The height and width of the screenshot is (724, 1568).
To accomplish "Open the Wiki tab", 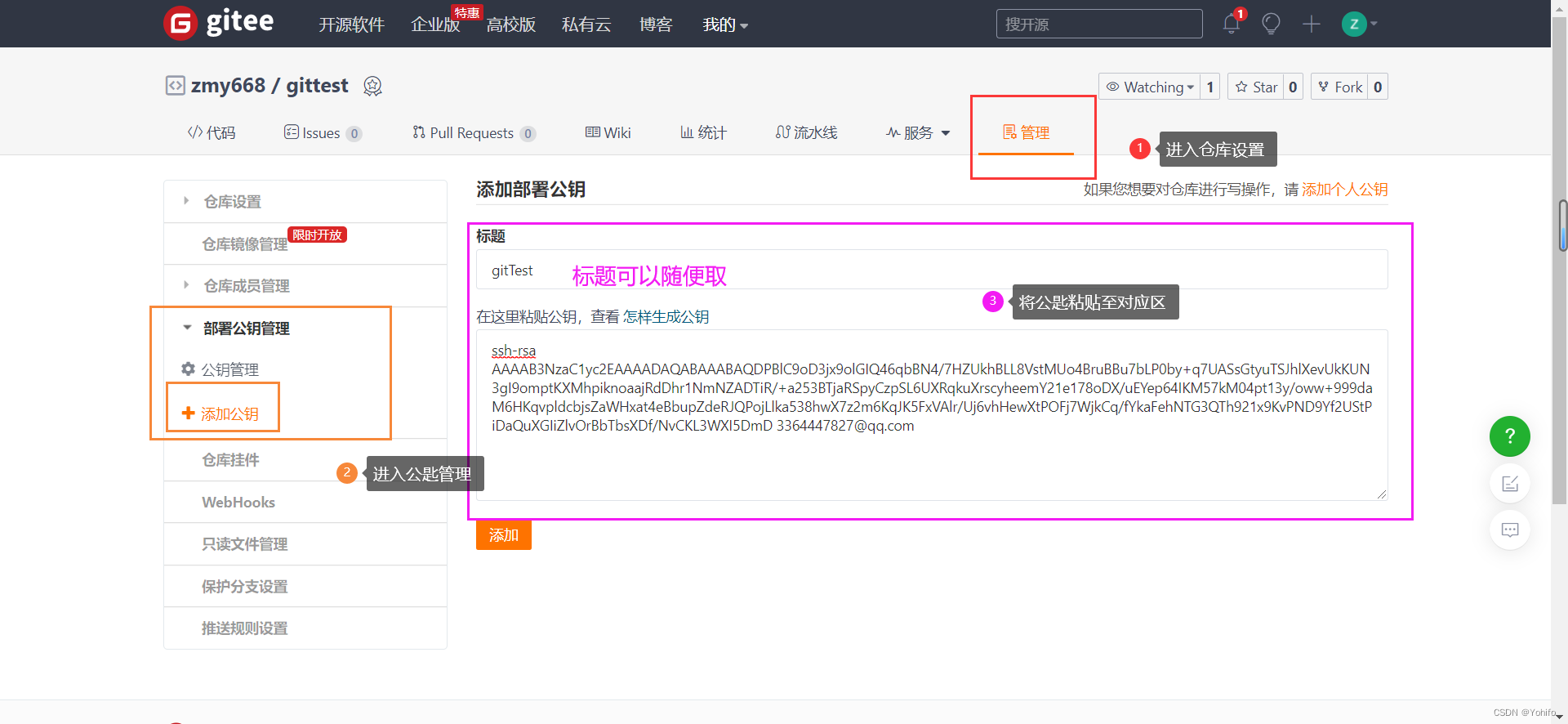I will pos(608,132).
